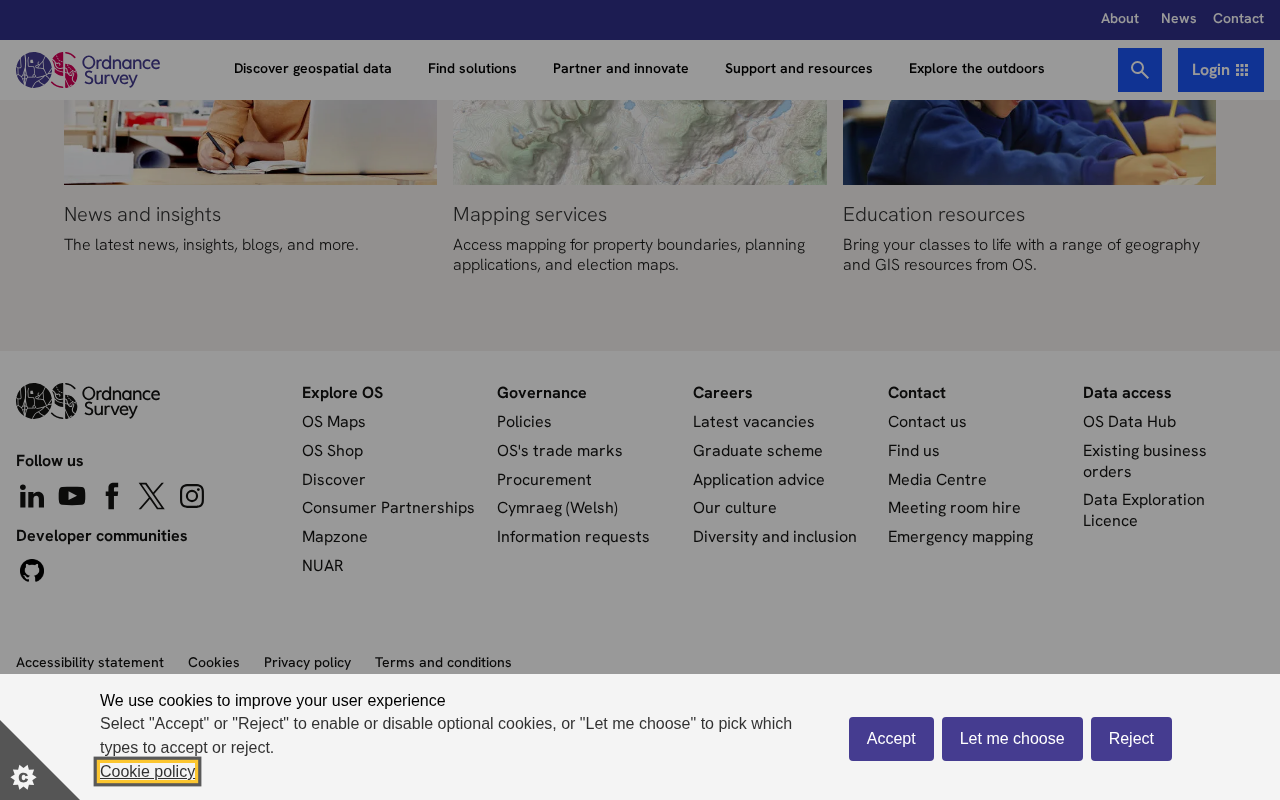Click the search magnifier button in header
1280x800 pixels.
(x=1140, y=70)
